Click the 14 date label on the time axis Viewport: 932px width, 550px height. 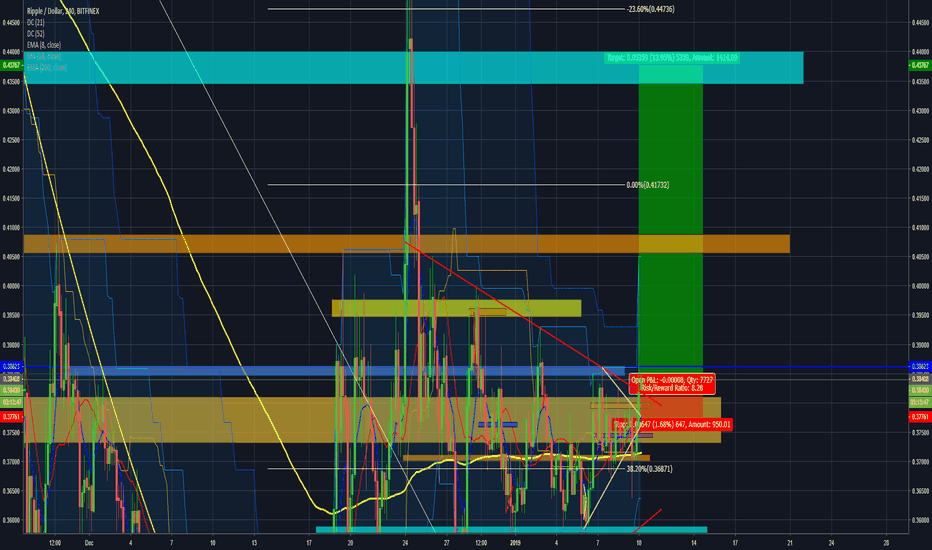coord(694,542)
